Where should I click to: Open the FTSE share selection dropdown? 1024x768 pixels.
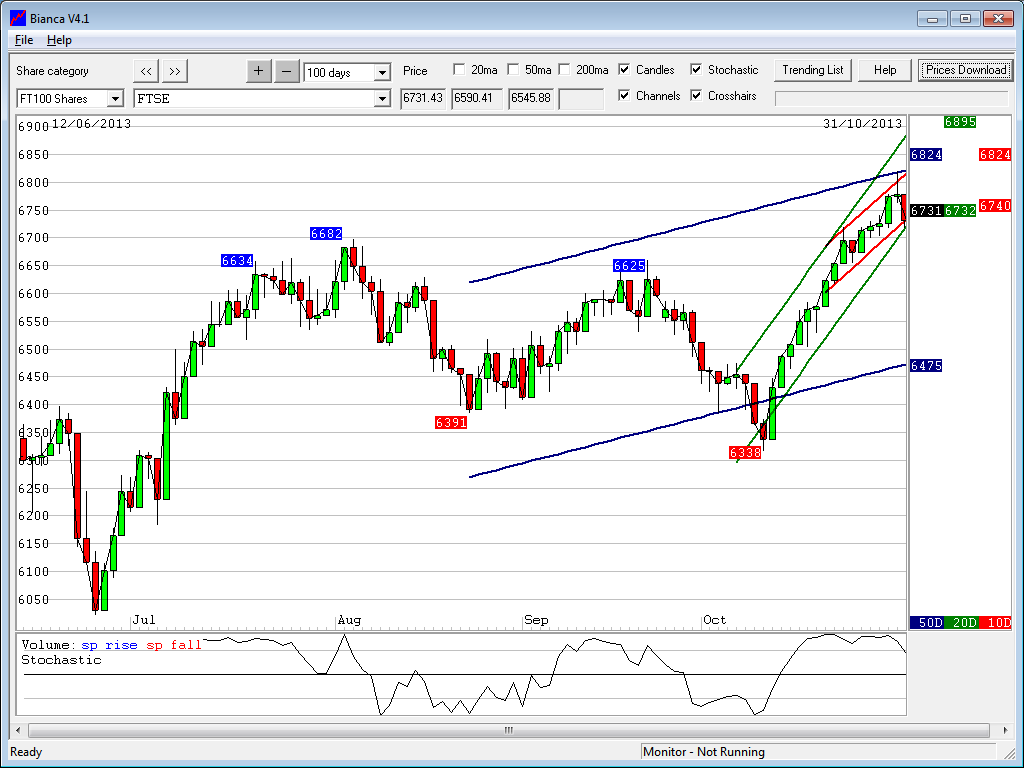tap(382, 99)
